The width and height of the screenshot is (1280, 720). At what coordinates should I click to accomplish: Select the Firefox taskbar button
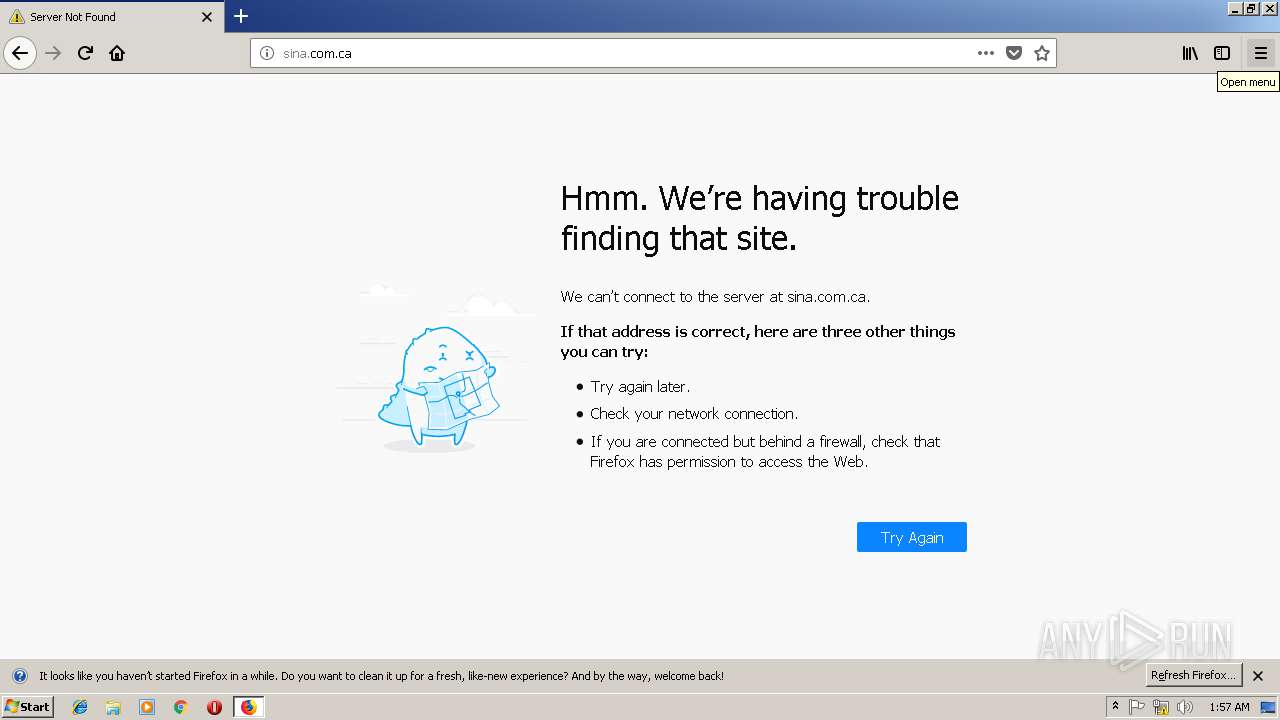click(x=248, y=707)
